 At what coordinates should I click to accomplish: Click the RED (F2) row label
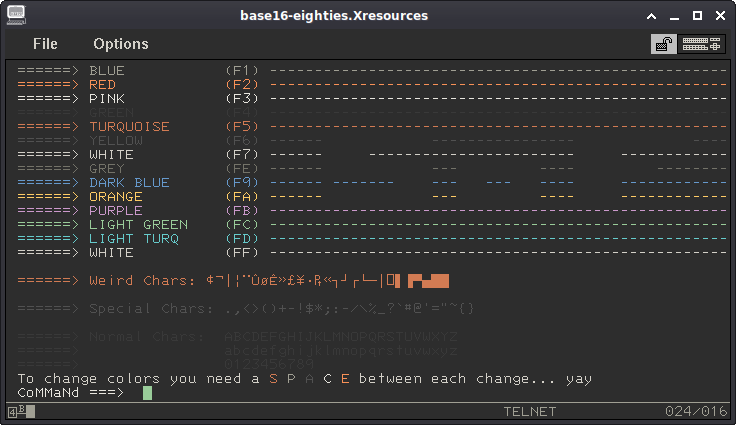pyautogui.click(x=102, y=85)
